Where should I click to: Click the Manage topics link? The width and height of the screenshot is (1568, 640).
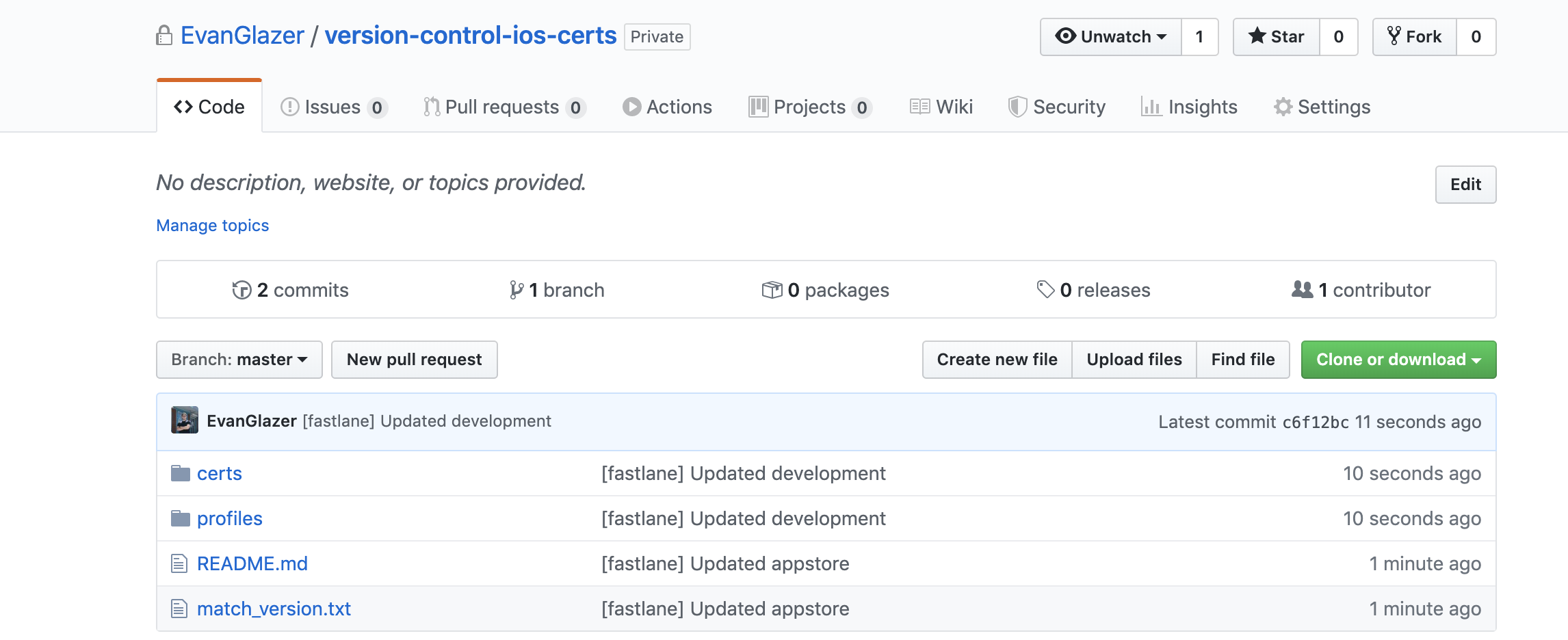[x=213, y=226]
